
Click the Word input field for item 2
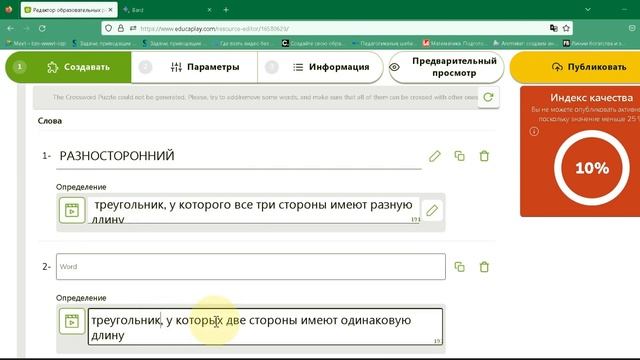pyautogui.click(x=251, y=267)
